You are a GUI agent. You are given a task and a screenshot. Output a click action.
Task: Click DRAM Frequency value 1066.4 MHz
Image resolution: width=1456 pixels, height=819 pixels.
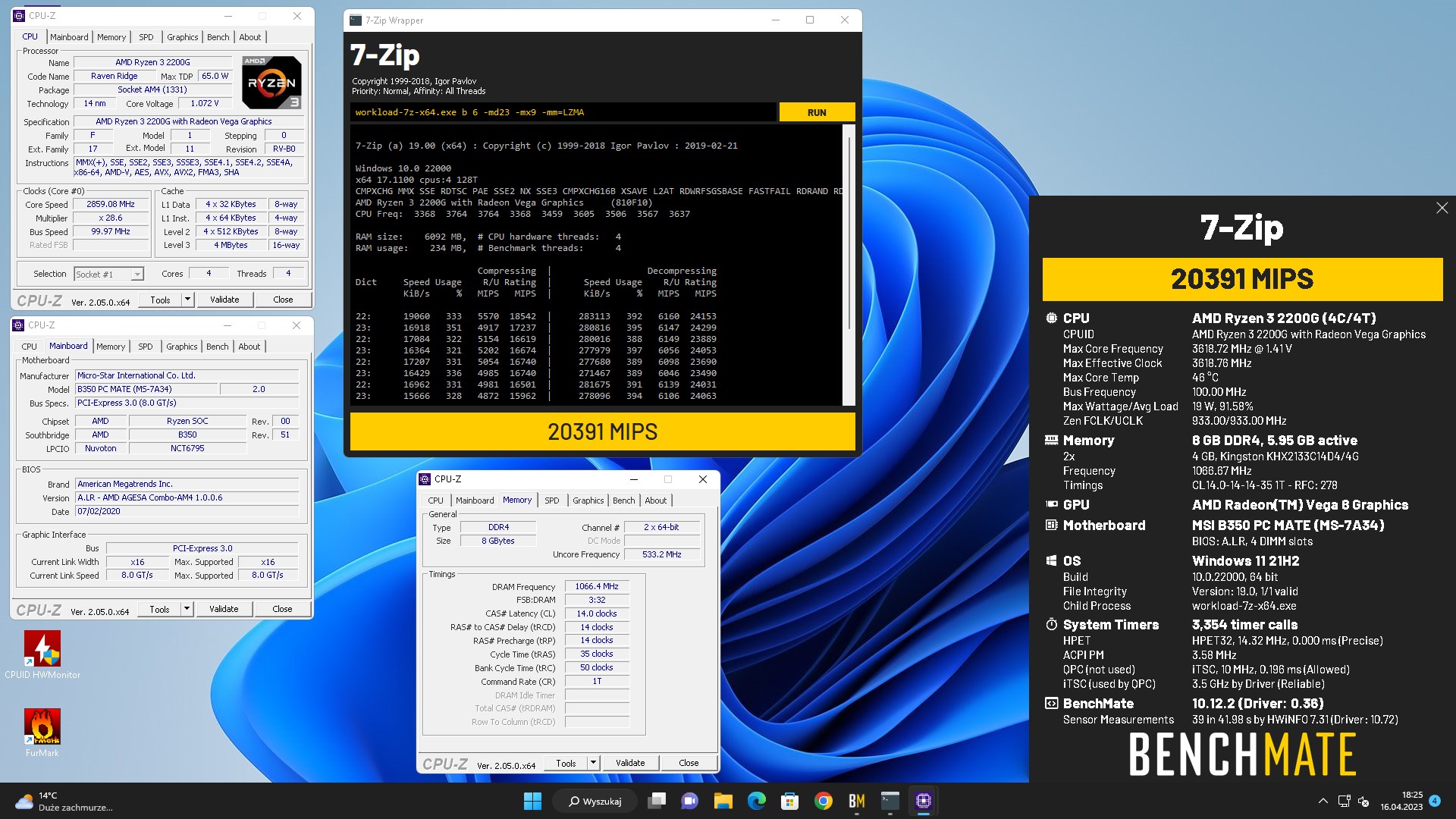(597, 586)
